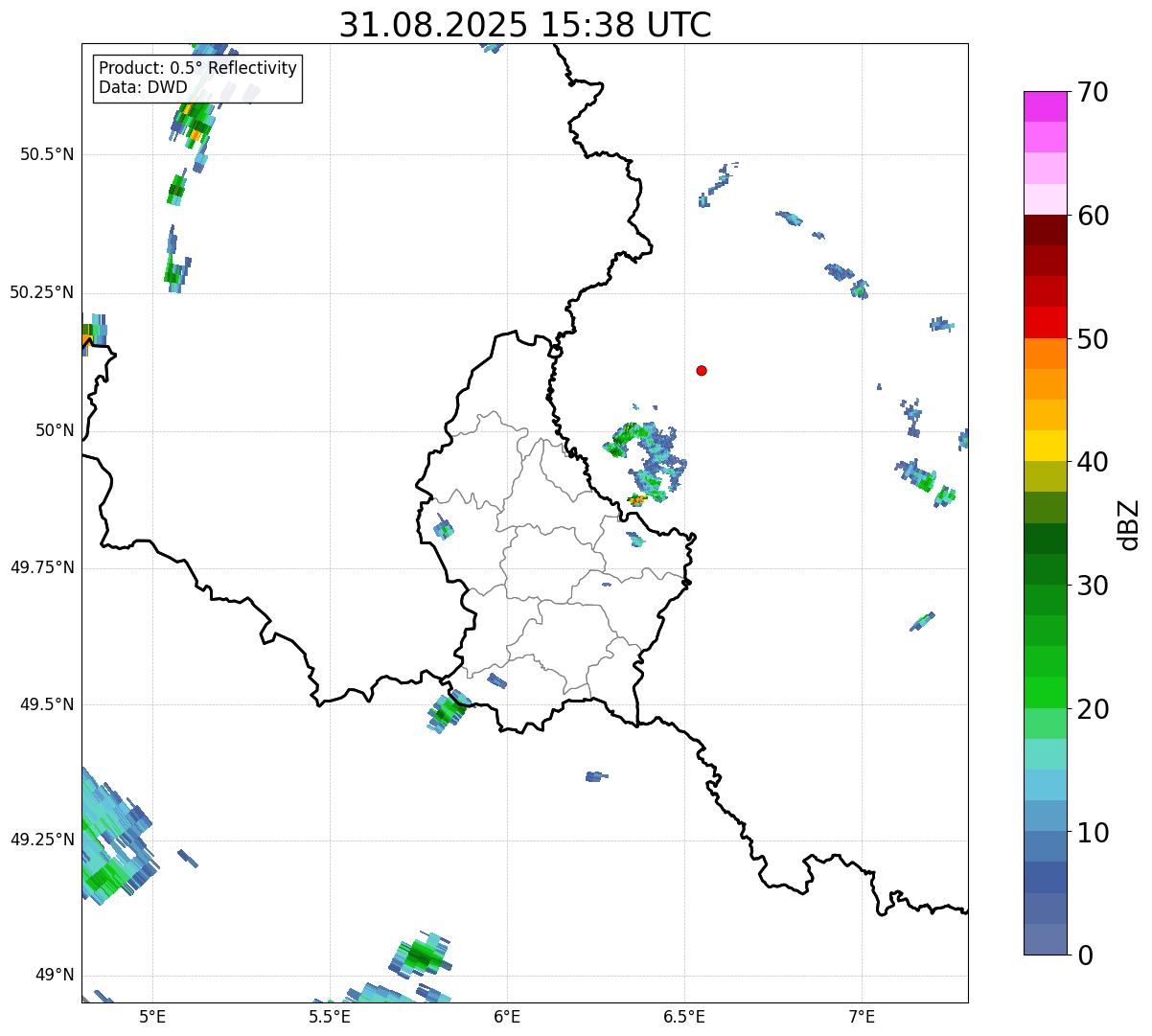Click the 6.5°E longitude label
The height and width of the screenshot is (1036, 1152).
[684, 1017]
